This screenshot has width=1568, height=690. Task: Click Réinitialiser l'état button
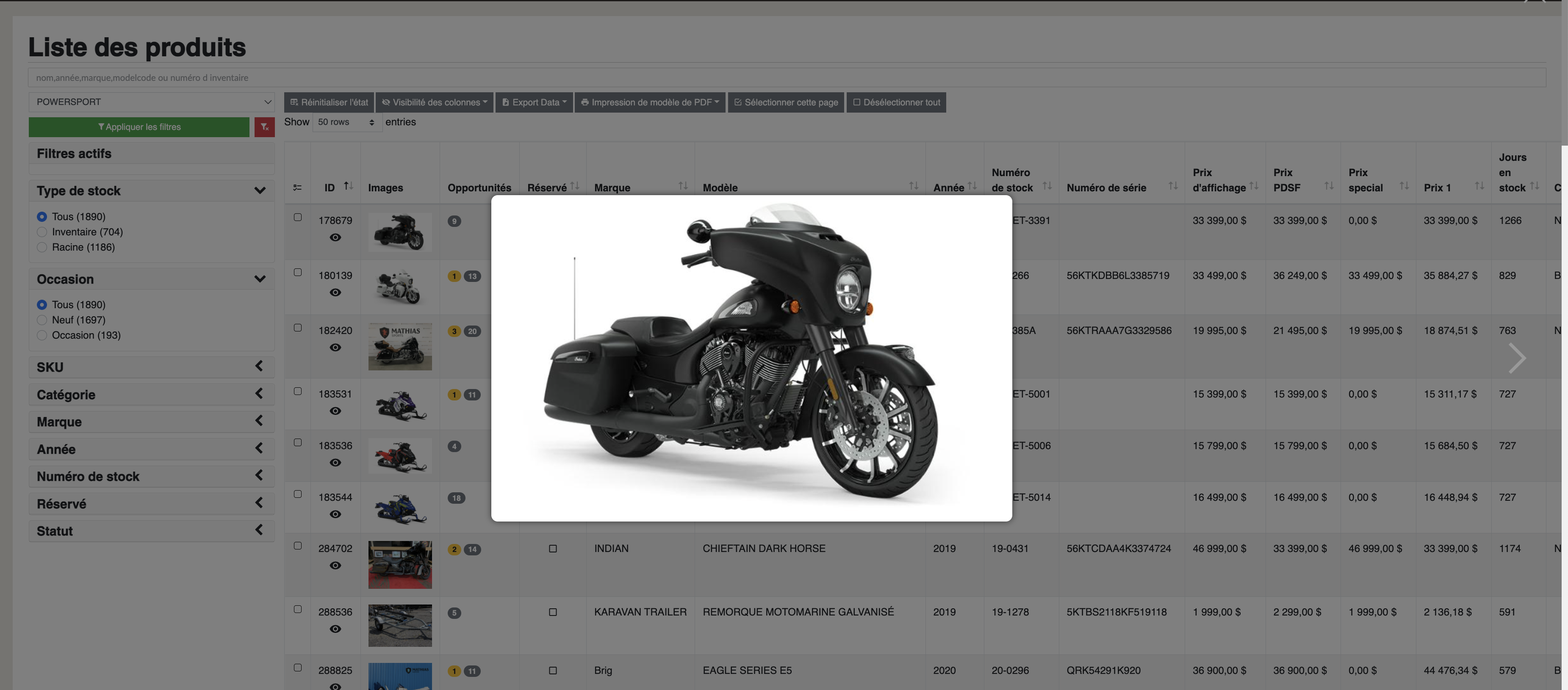click(x=329, y=102)
